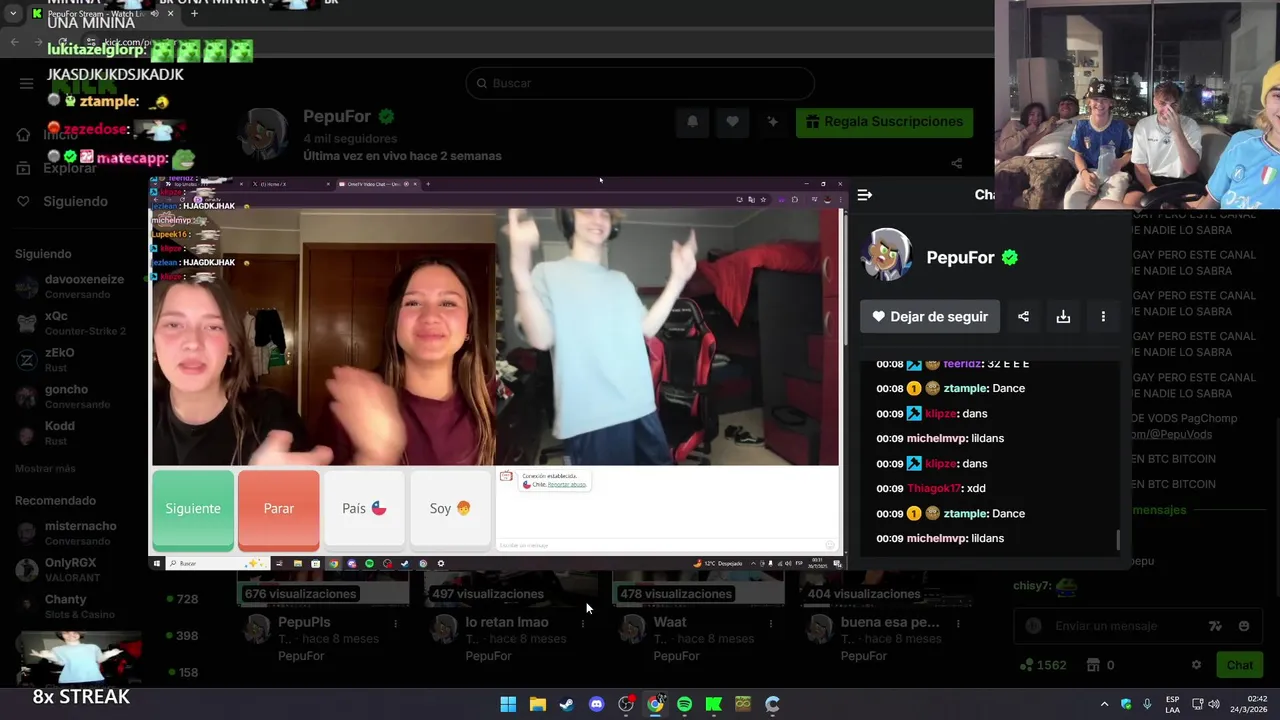Open the three-dot menu for Waat clip
This screenshot has height=720, width=1280.
(770, 623)
